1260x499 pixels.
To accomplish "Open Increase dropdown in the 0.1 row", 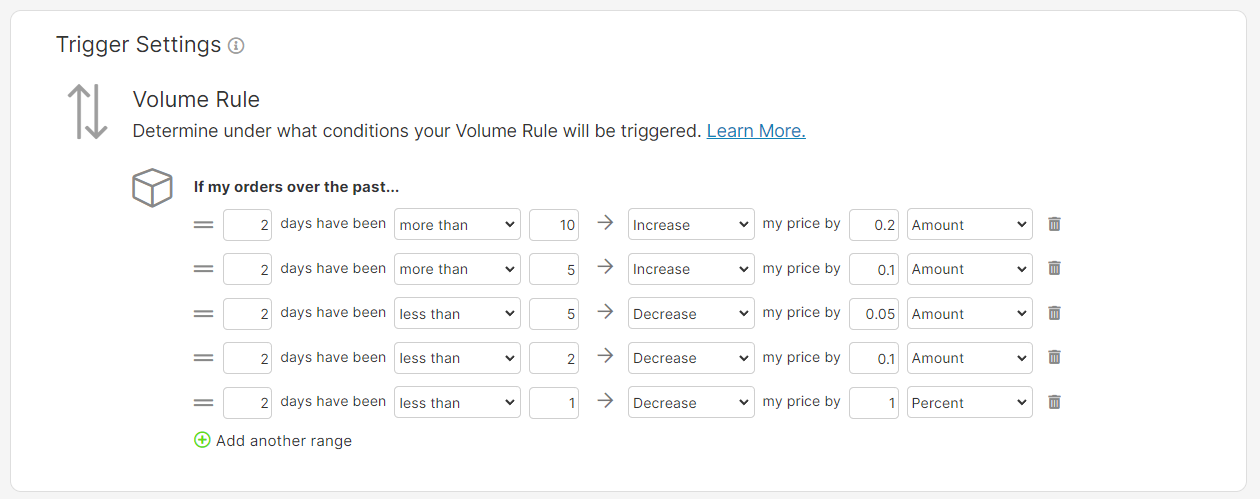I will 691,269.
